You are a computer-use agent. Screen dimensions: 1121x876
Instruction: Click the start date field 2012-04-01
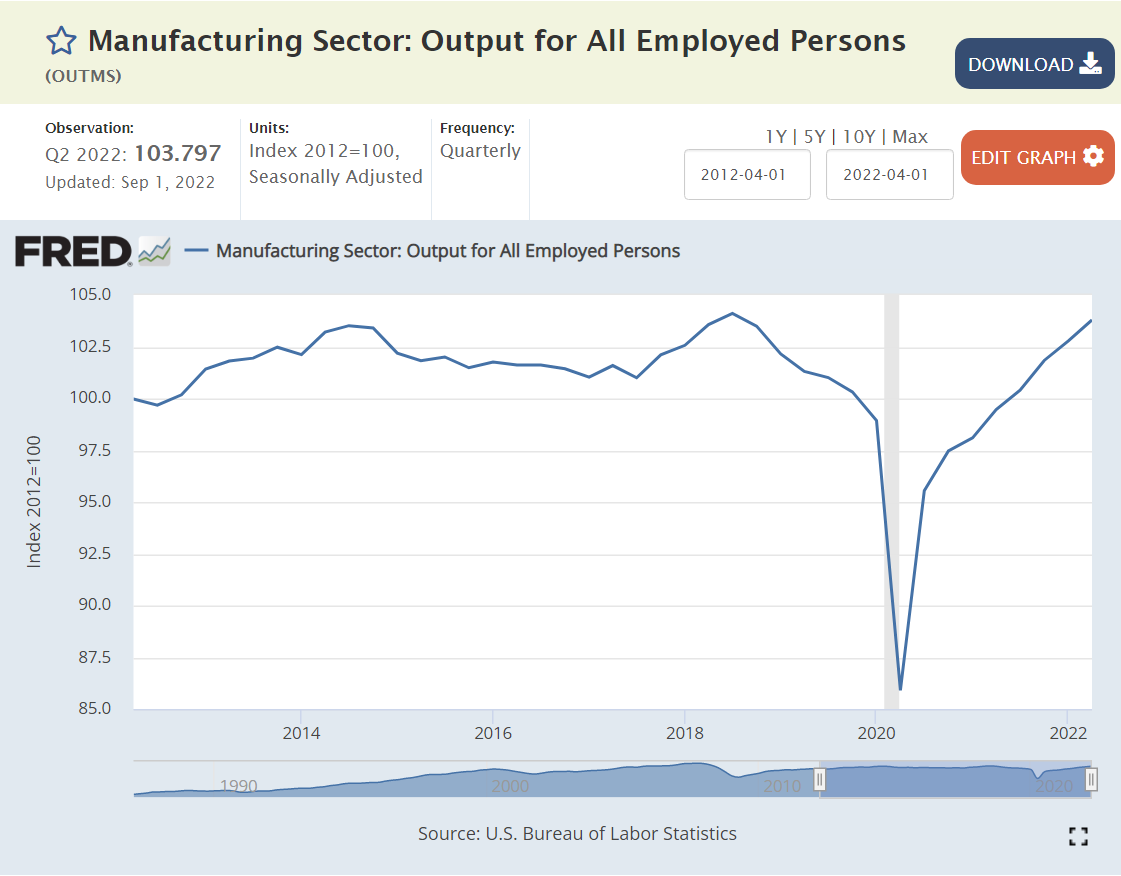pyautogui.click(x=747, y=174)
